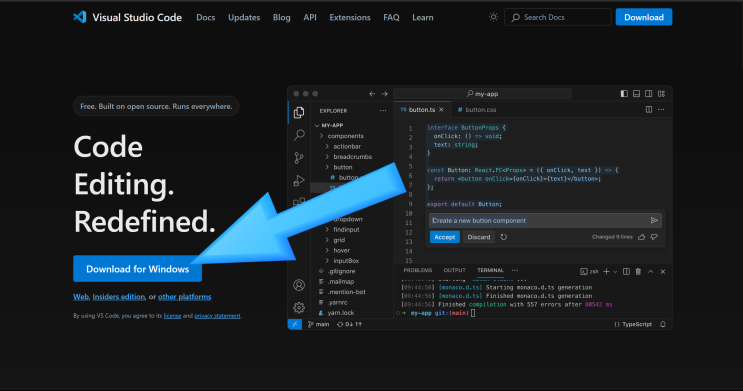Focus the Search Docs field
Image resolution: width=743 pixels, height=391 pixels.
tap(558, 17)
